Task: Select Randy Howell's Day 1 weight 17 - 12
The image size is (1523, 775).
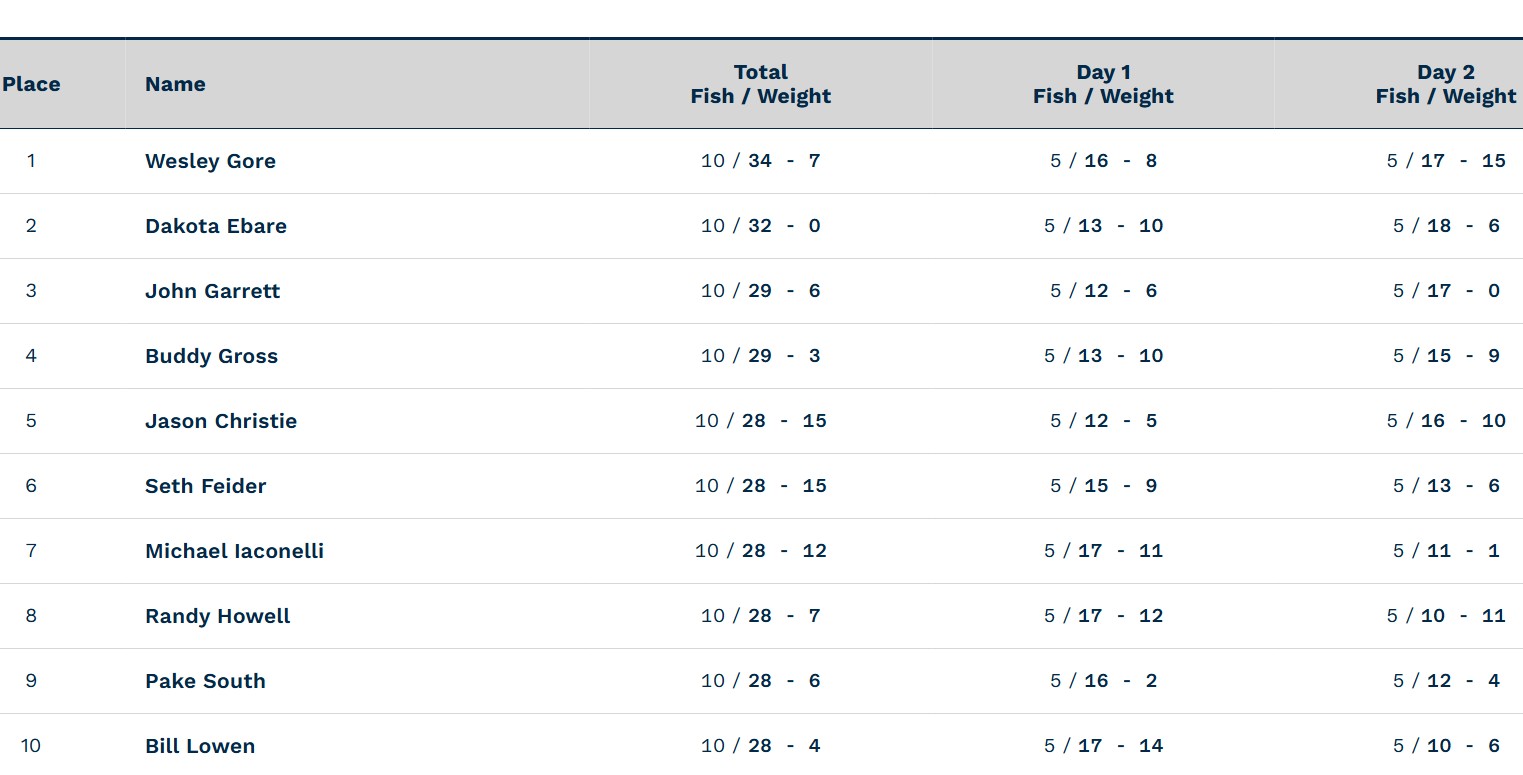Action: (1120, 616)
